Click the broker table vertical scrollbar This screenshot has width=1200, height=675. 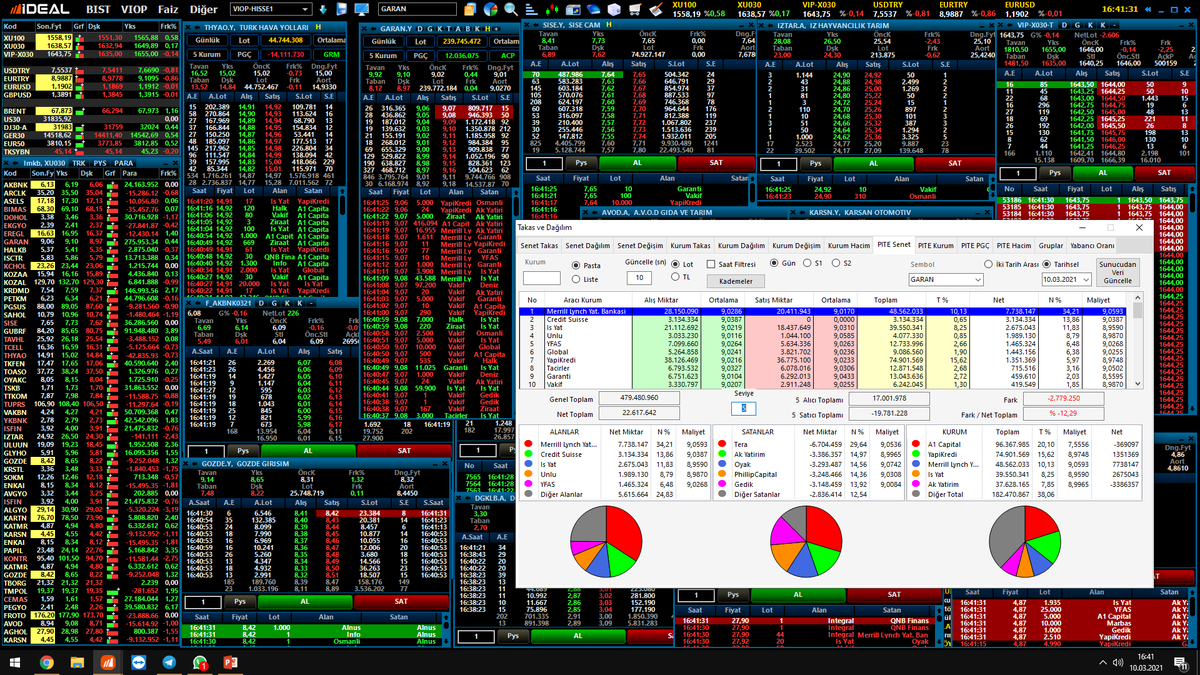pos(1140,341)
